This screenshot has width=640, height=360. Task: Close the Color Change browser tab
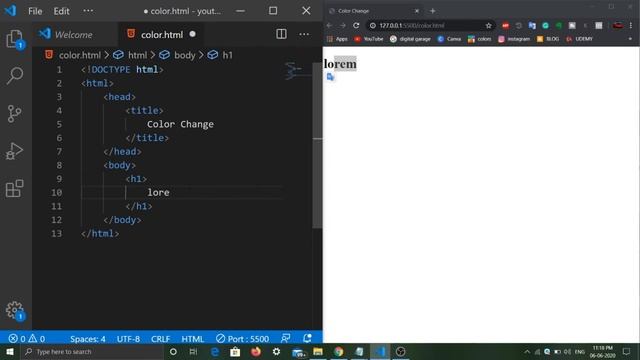pyautogui.click(x=417, y=11)
